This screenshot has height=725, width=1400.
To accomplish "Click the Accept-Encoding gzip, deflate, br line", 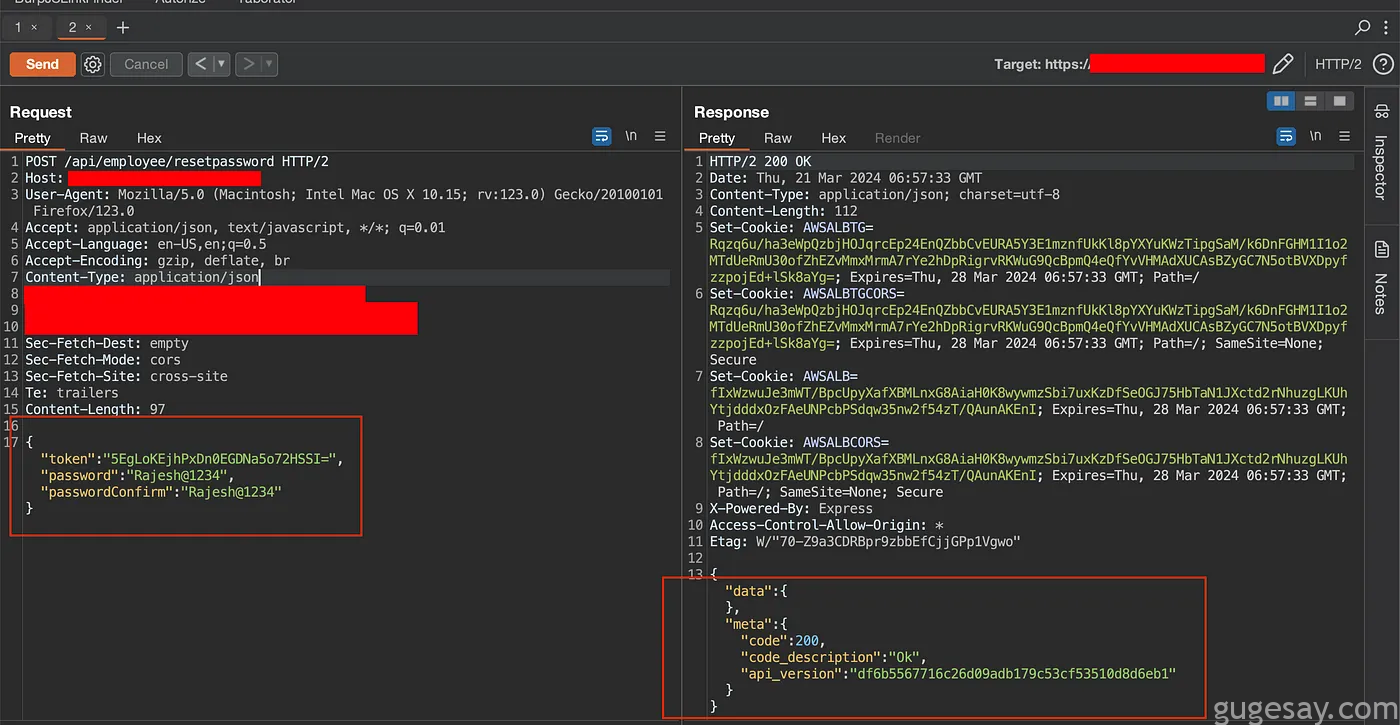I will click(158, 260).
